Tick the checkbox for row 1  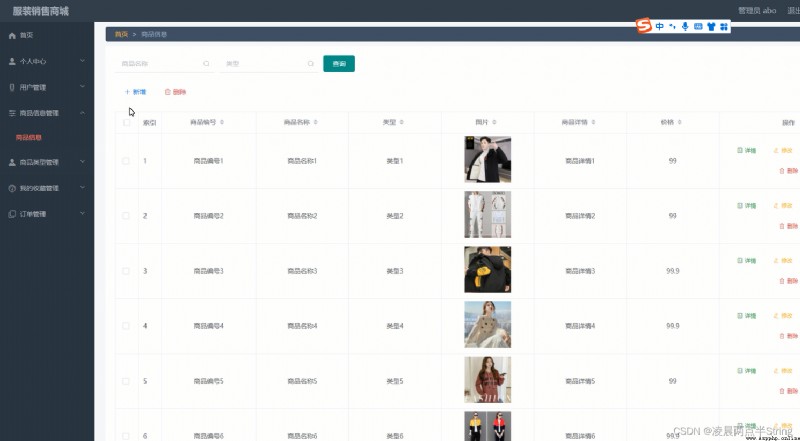(x=126, y=161)
